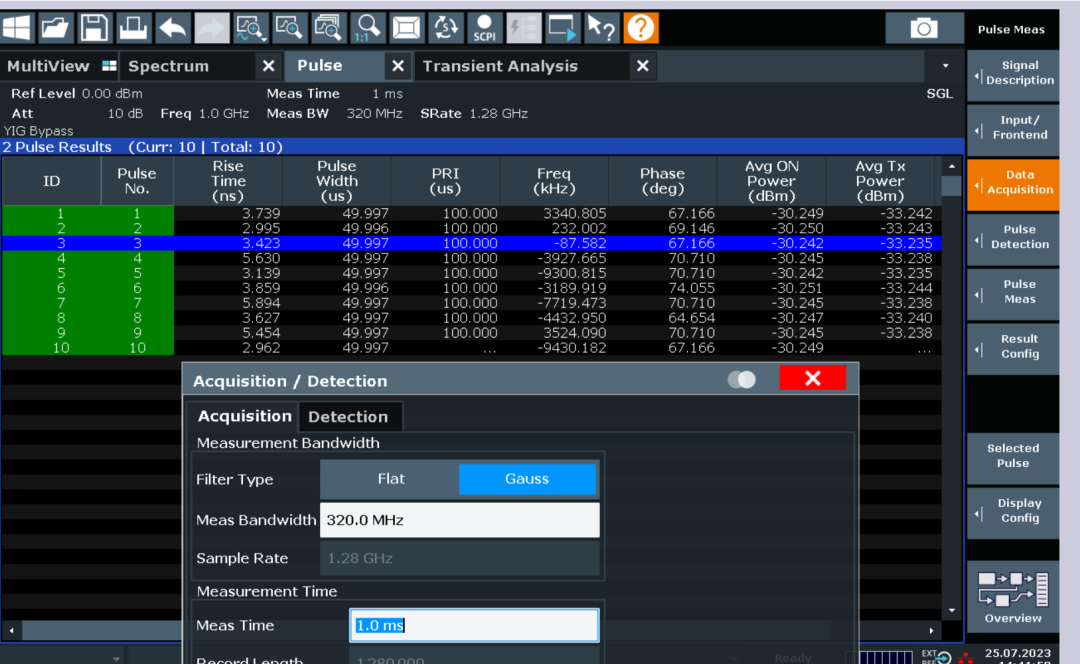Close the Transient Analysis tab

coord(643,66)
